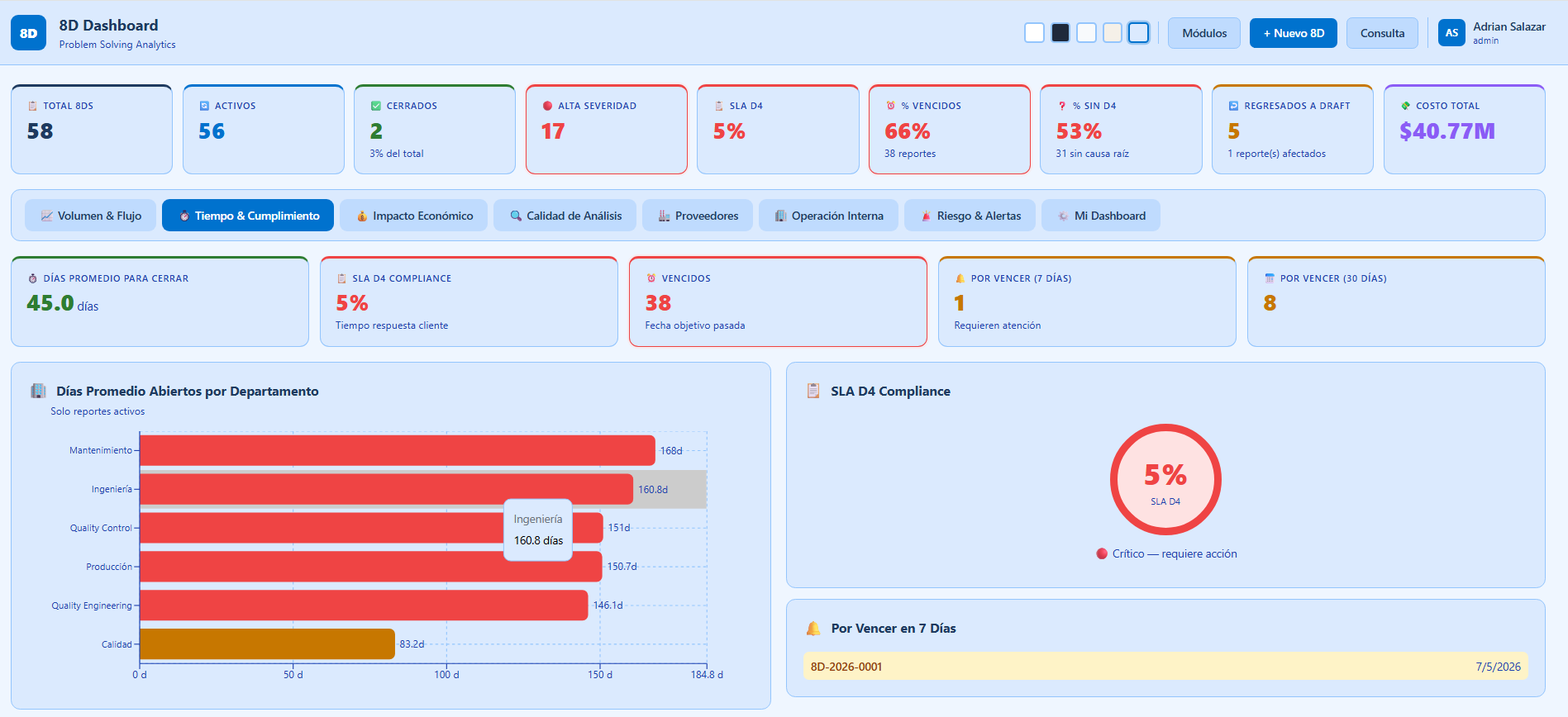Switch to Operación Interna tab
The image size is (1568, 717).
[x=828, y=216]
